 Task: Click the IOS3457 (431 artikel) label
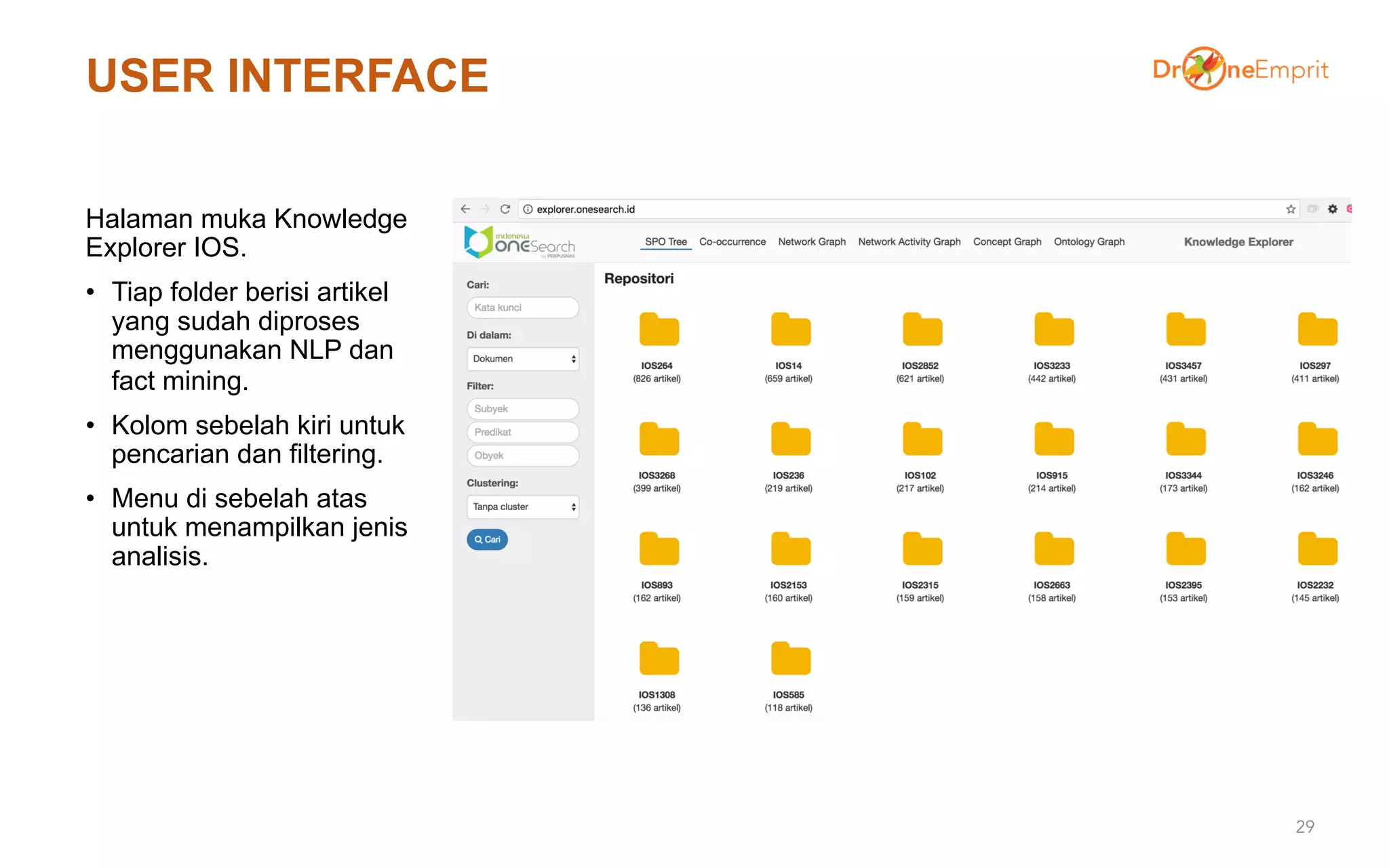coord(1183,372)
